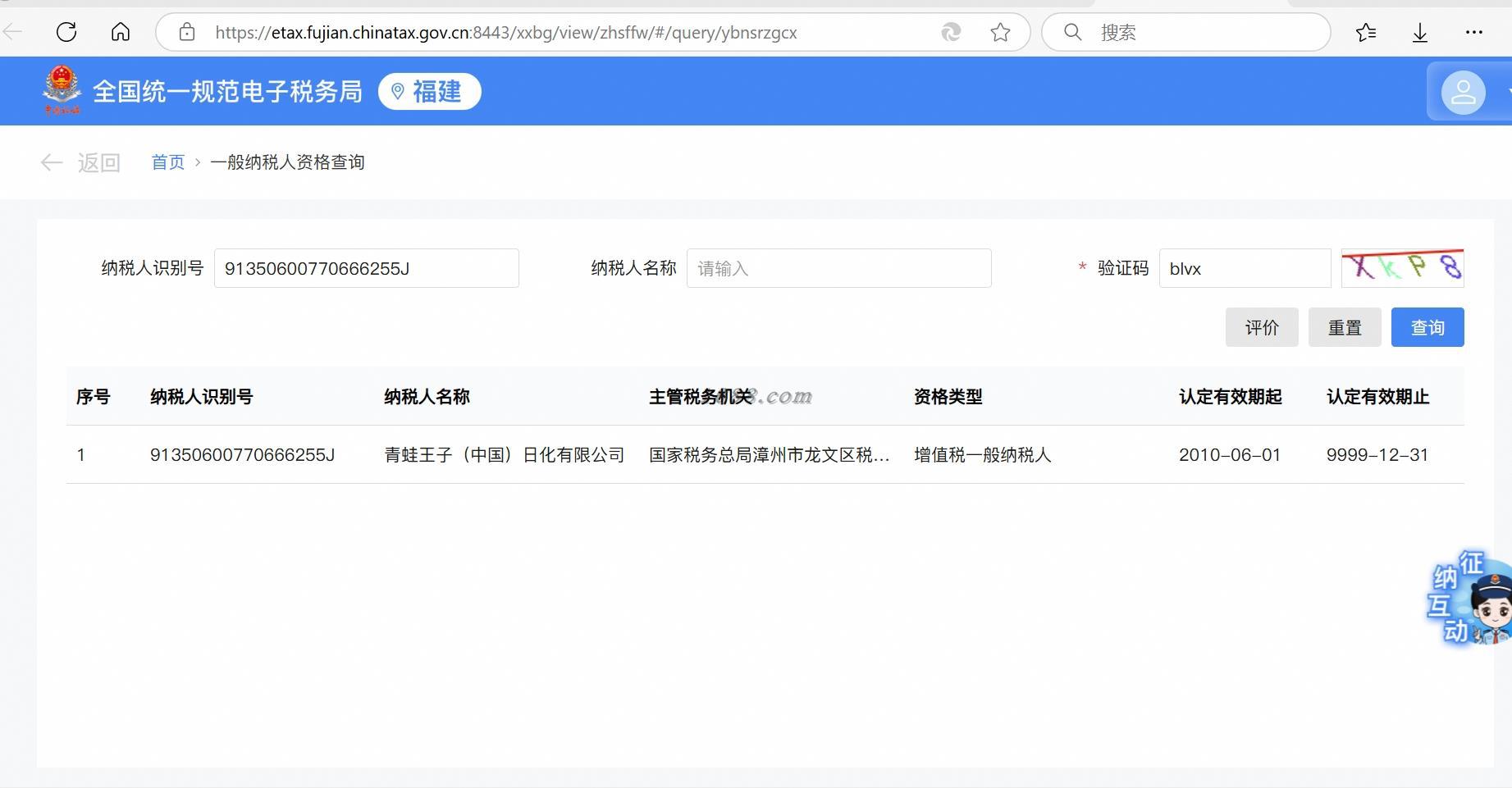Viewport: 1512px width, 788px height.
Task: View site security lock icon
Action: click(x=187, y=32)
